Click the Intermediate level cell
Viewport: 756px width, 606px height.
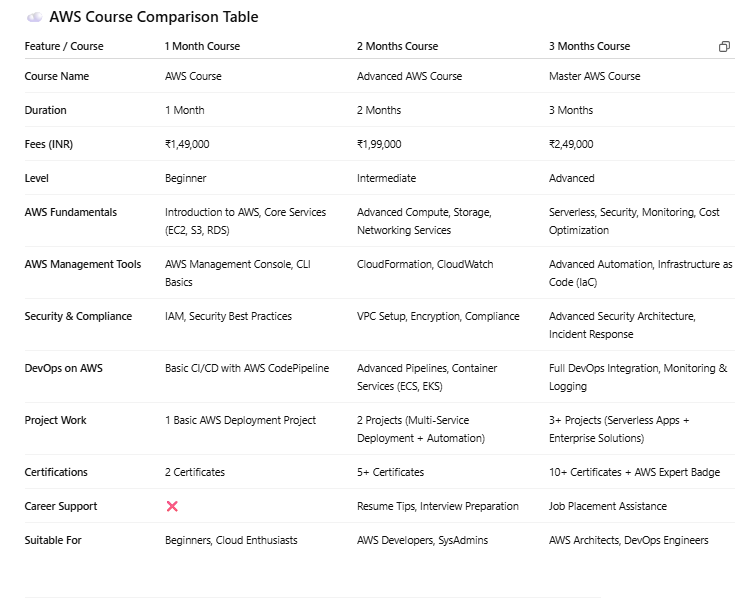coord(386,178)
